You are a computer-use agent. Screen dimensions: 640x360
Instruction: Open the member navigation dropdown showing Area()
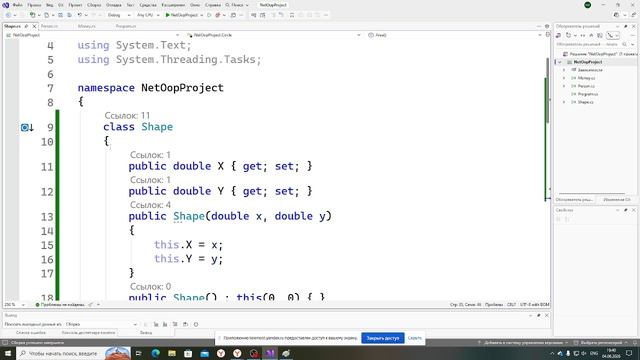(455, 35)
